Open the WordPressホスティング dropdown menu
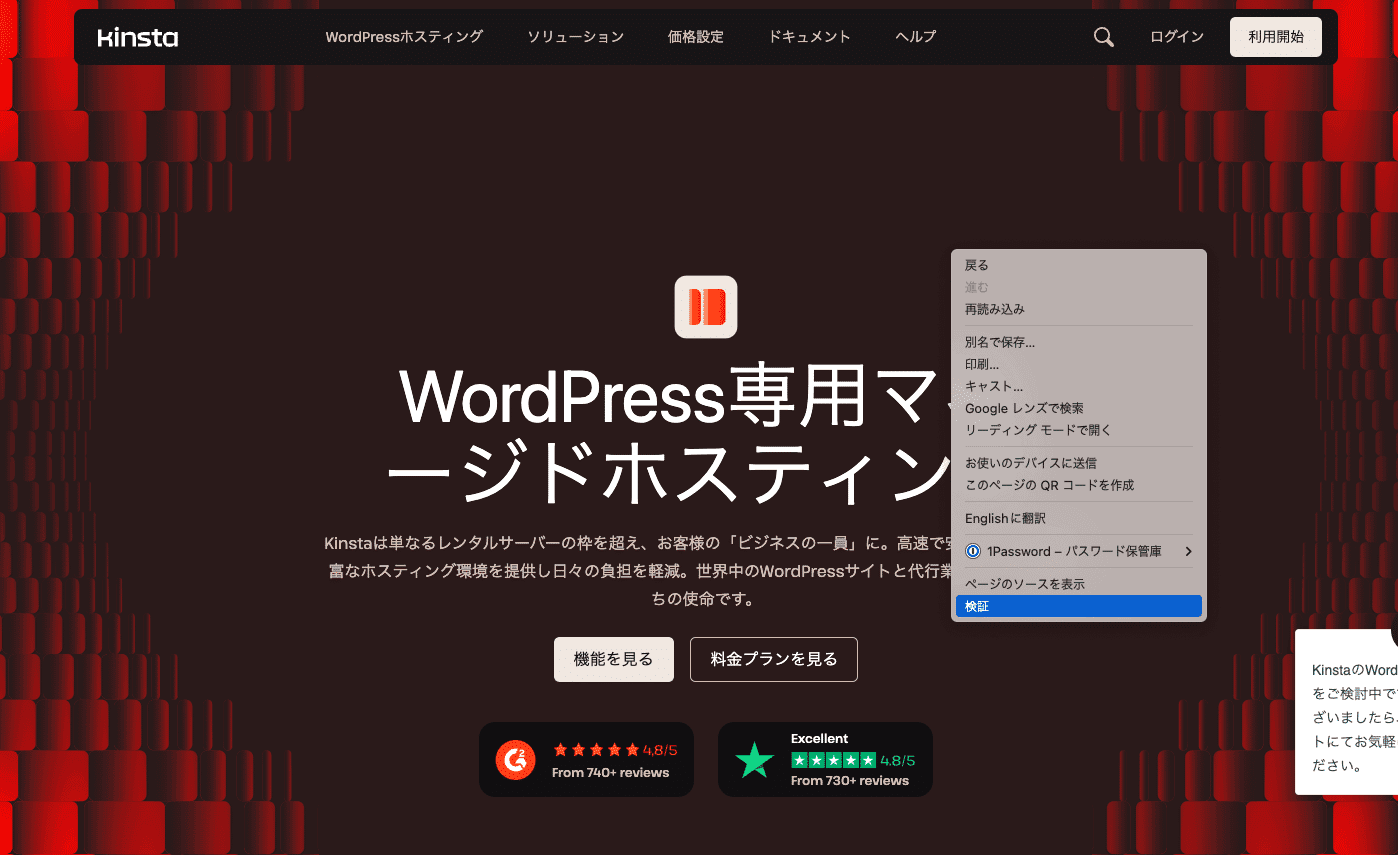This screenshot has width=1398, height=855. (x=404, y=36)
